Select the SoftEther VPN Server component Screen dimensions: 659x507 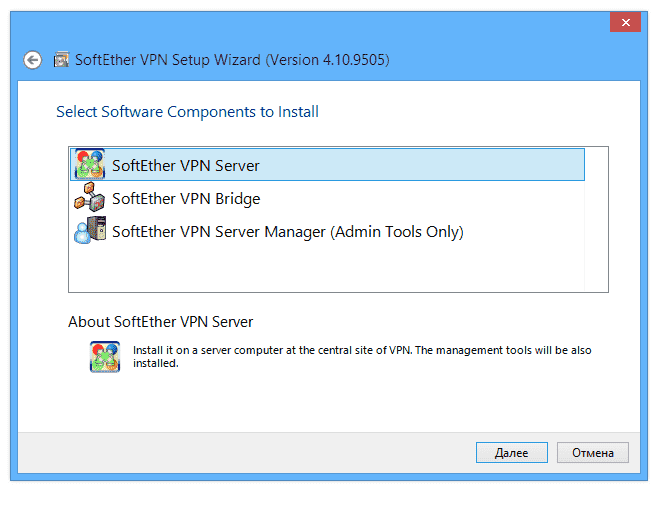click(x=186, y=165)
